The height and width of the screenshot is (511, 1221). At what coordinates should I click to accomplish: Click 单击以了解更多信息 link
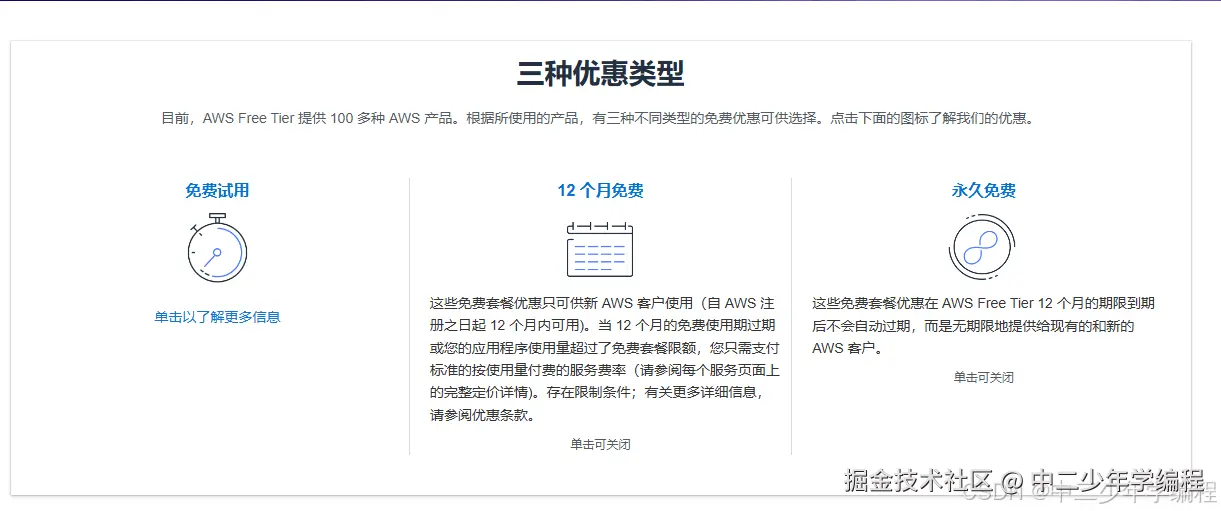[217, 317]
